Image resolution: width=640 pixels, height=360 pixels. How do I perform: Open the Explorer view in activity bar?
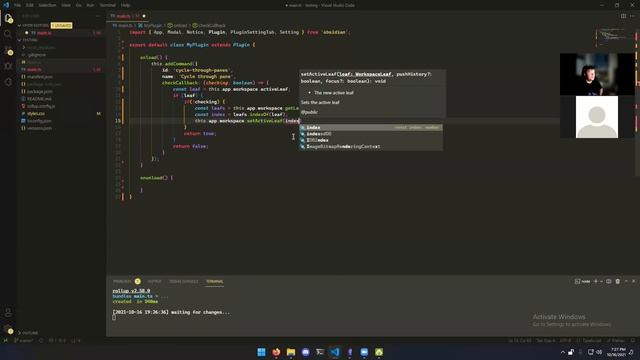click(8, 18)
